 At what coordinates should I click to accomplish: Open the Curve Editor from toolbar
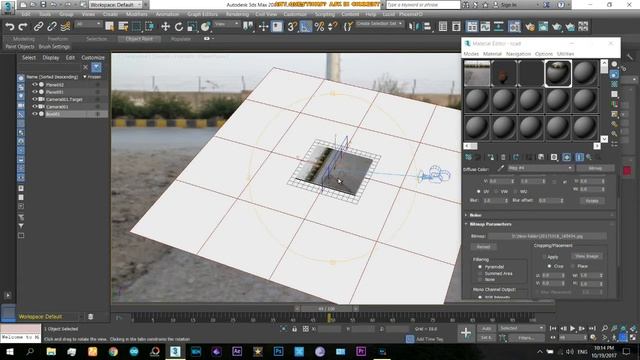485,27
